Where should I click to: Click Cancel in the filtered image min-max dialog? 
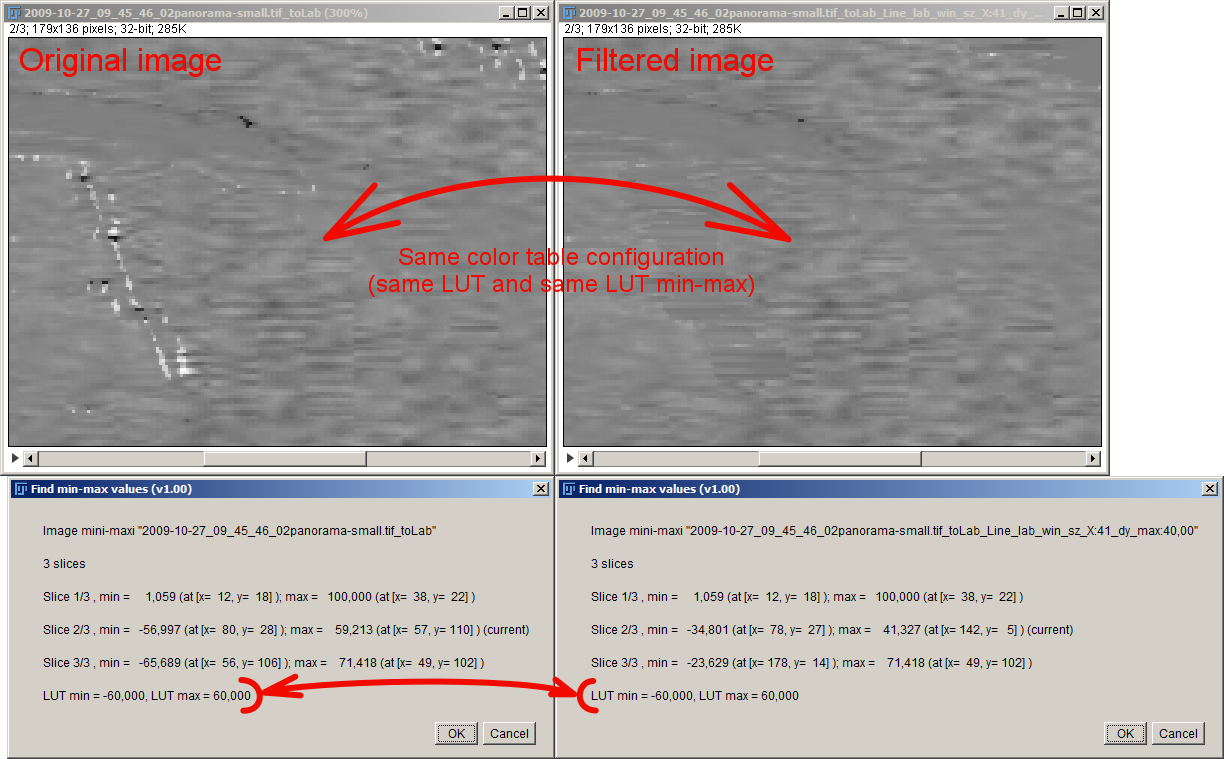tap(1178, 733)
